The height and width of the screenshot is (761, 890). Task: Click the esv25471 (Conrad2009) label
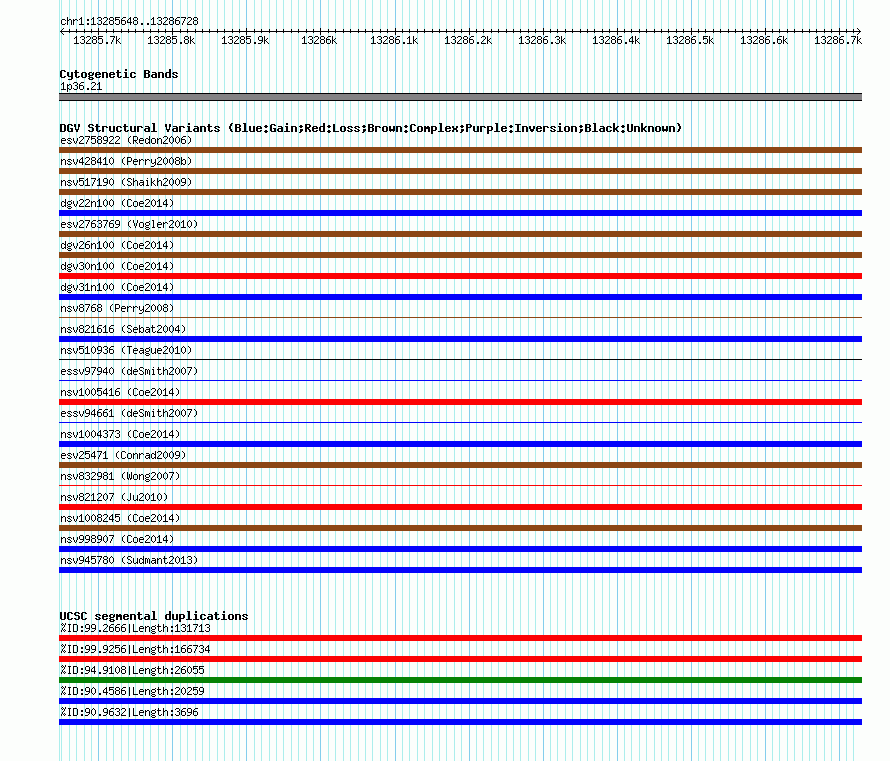[123, 455]
